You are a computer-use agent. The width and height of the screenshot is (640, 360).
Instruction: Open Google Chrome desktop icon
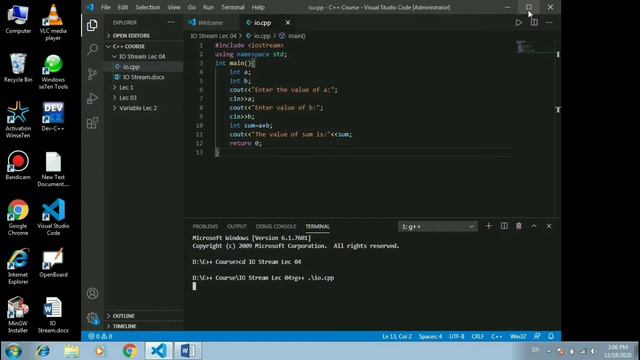tap(18, 217)
